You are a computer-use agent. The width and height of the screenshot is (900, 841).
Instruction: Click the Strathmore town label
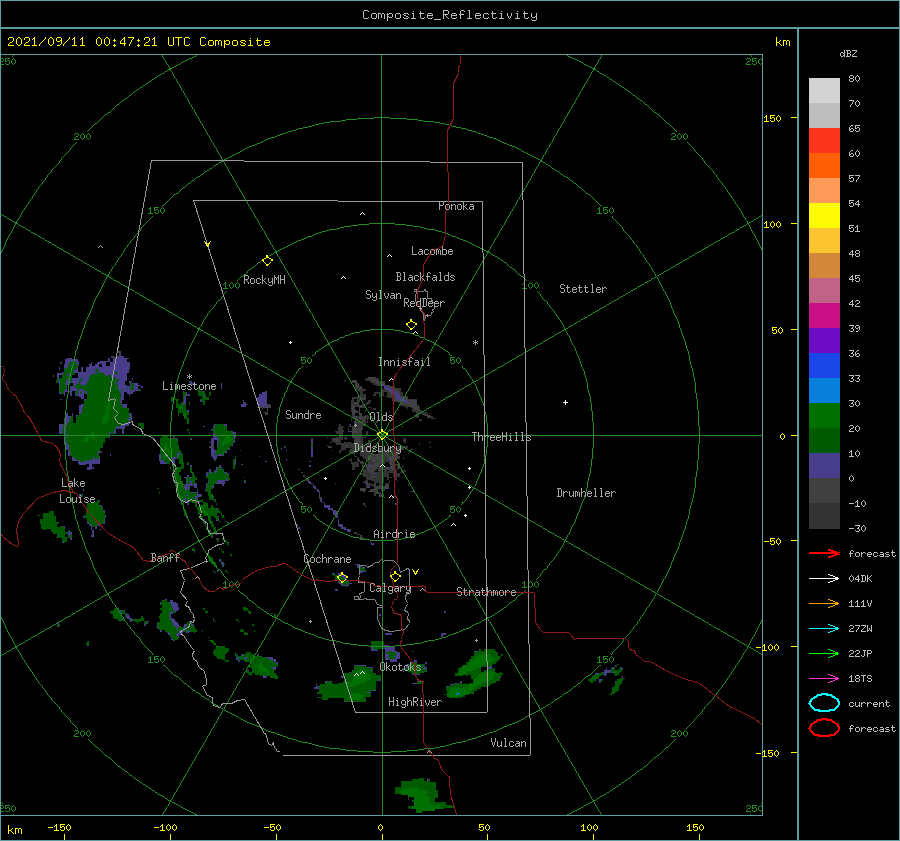(x=486, y=592)
